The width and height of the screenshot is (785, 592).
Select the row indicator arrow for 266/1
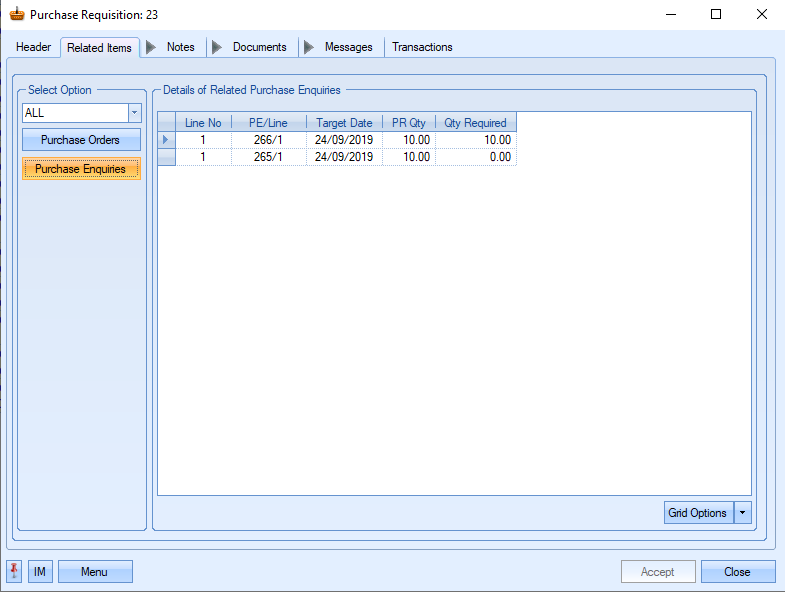166,140
